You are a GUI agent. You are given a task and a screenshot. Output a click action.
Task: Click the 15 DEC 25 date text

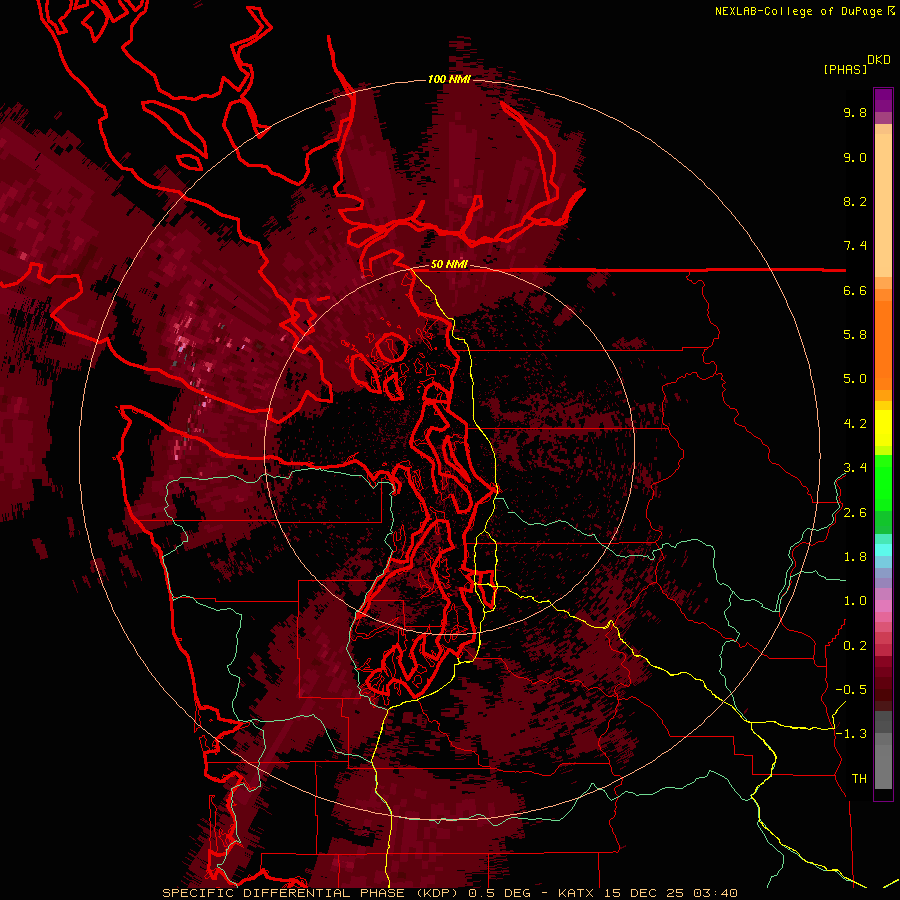click(644, 893)
